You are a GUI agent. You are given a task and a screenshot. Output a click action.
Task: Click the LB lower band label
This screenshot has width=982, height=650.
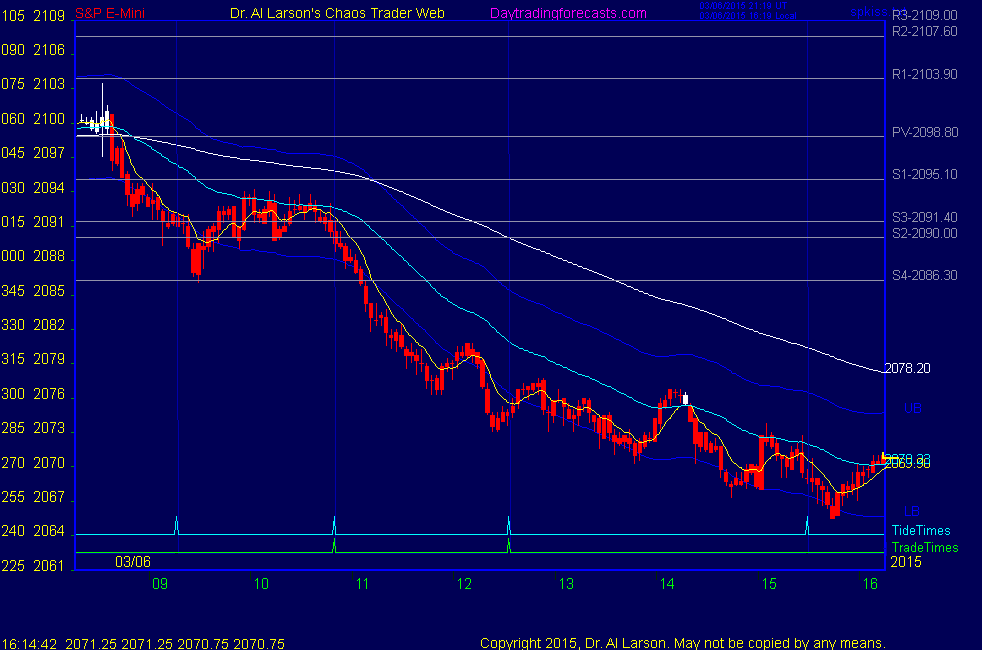click(912, 511)
